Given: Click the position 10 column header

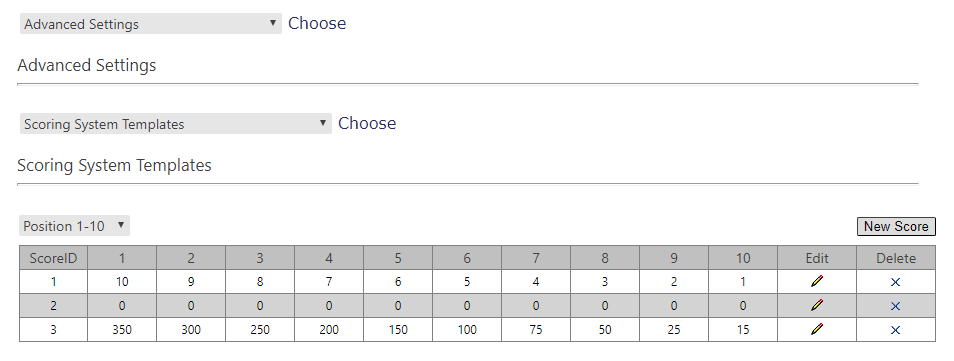Looking at the screenshot, I should tap(743, 258).
